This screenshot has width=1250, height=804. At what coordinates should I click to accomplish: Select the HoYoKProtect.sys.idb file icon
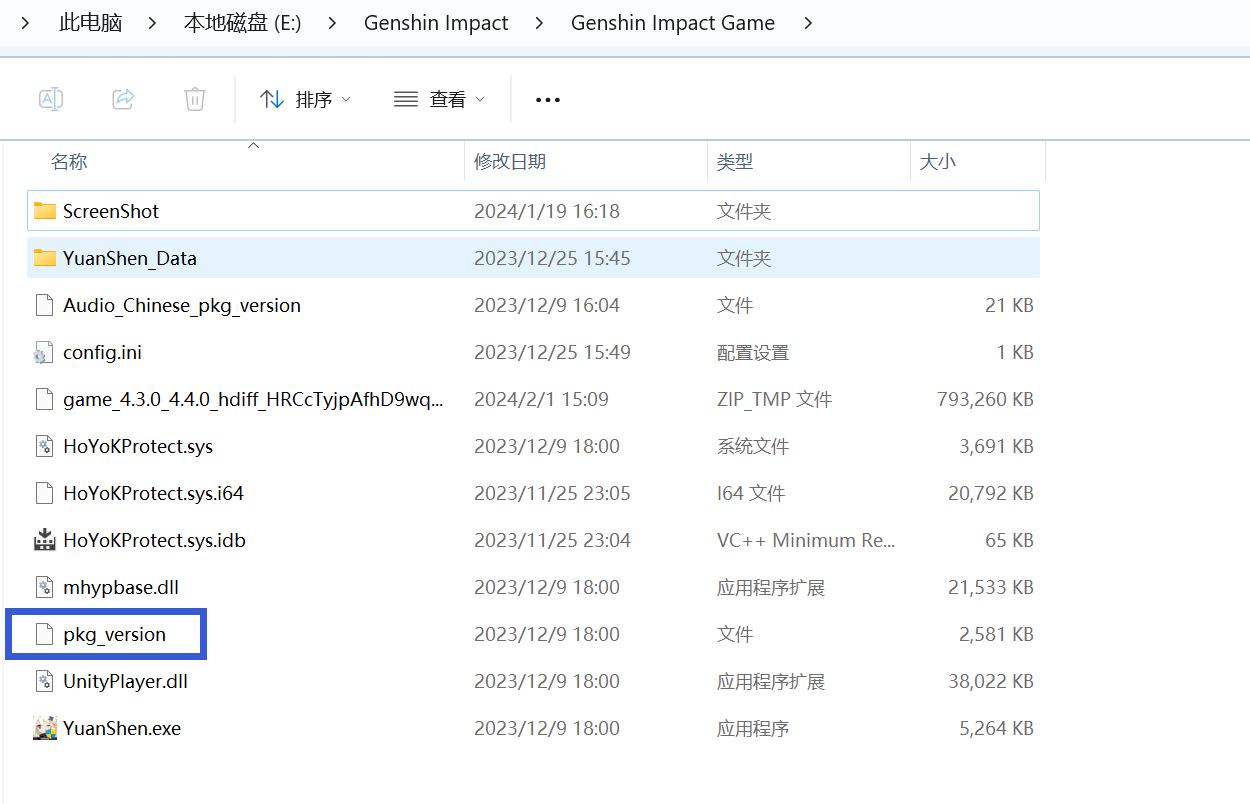tap(44, 540)
